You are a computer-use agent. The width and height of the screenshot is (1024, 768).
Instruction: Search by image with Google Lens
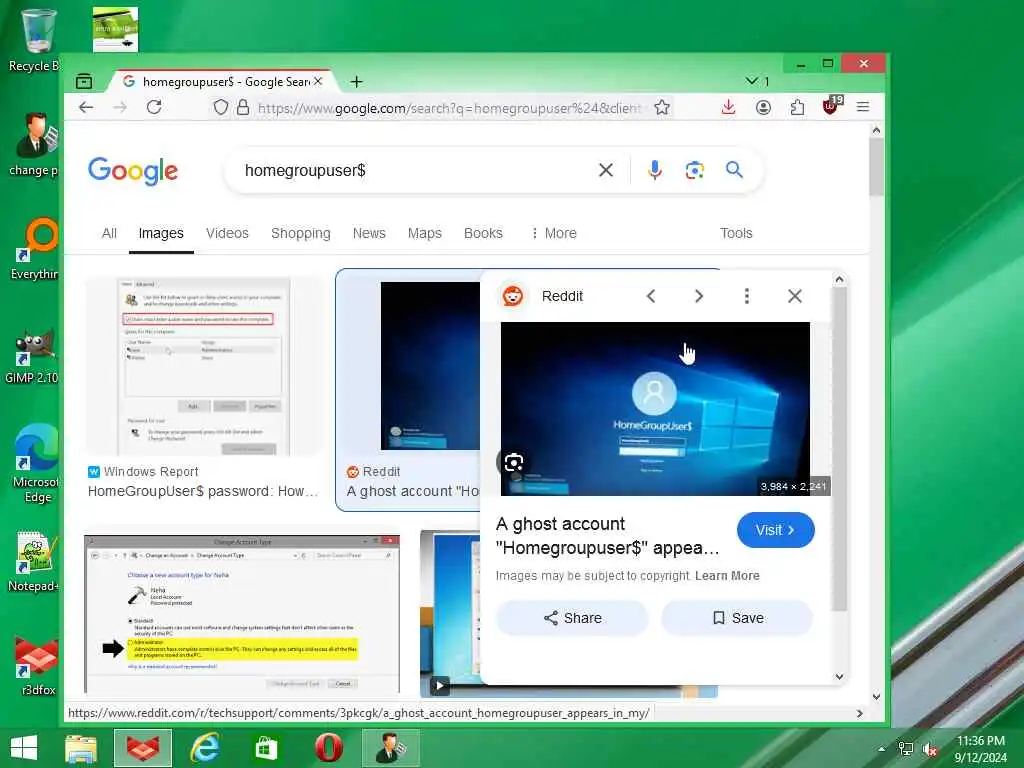(x=694, y=170)
